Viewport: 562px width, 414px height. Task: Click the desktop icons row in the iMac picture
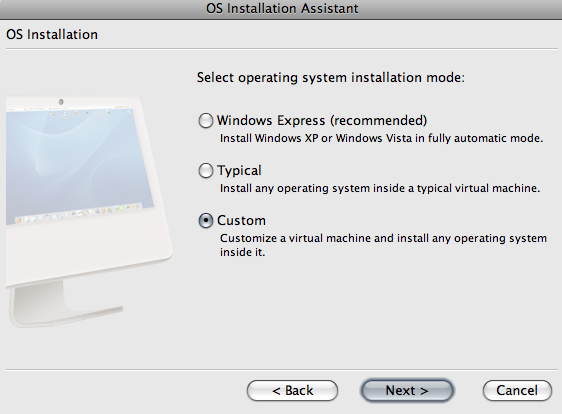pyautogui.click(x=81, y=114)
